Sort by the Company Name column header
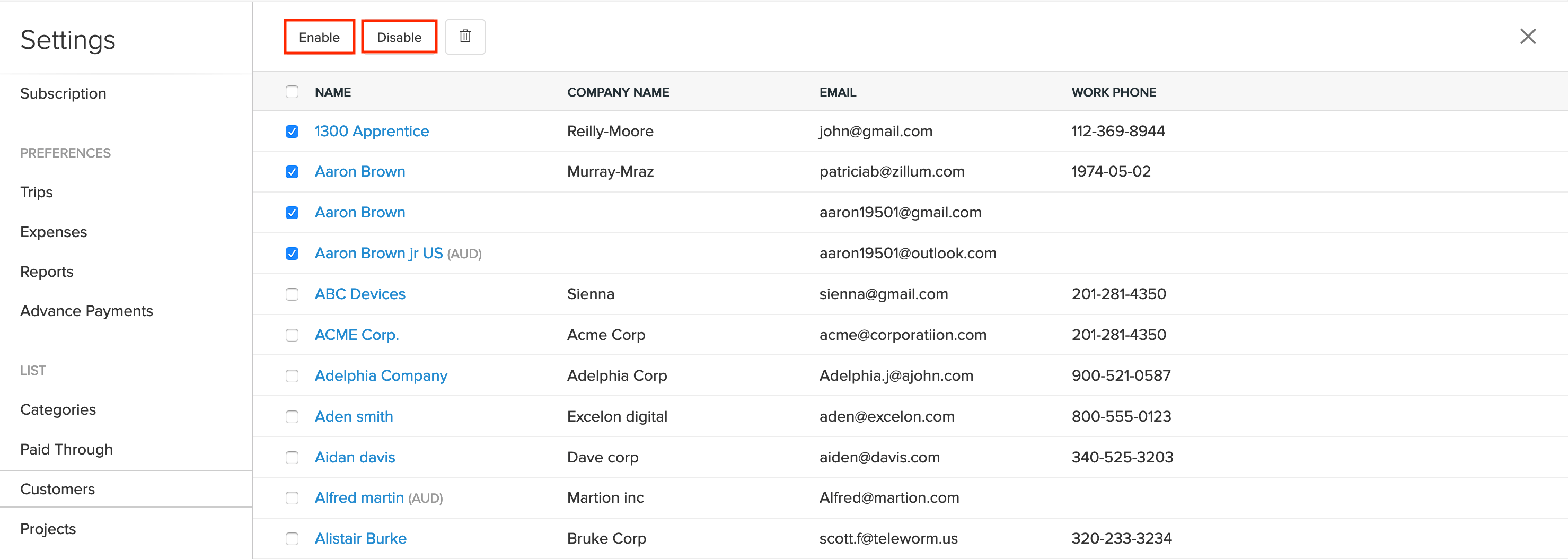The image size is (1568, 559). pos(618,92)
